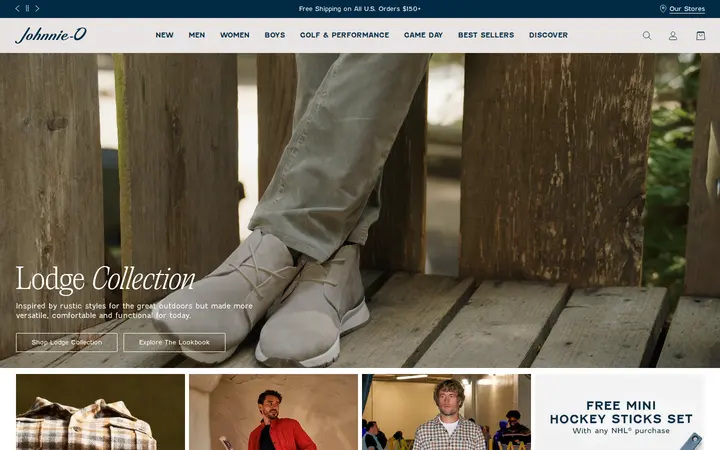
Task: Open the account profile icon
Action: tap(673, 35)
